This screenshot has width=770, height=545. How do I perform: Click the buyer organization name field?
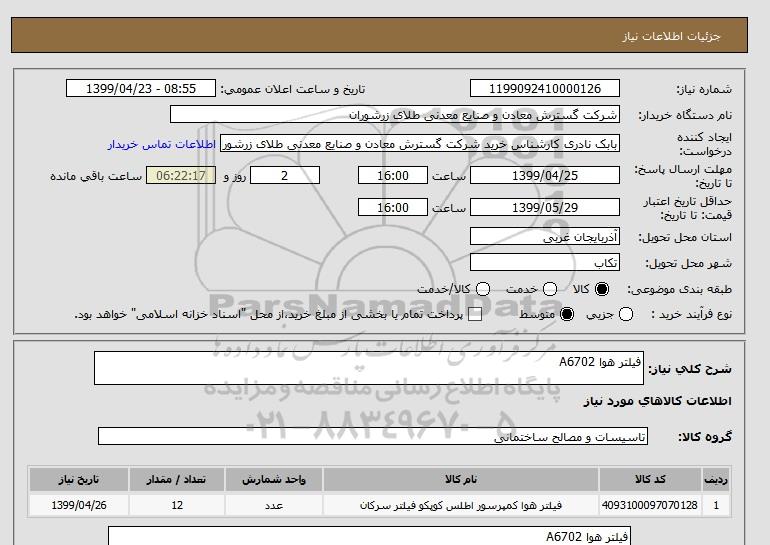[395, 114]
